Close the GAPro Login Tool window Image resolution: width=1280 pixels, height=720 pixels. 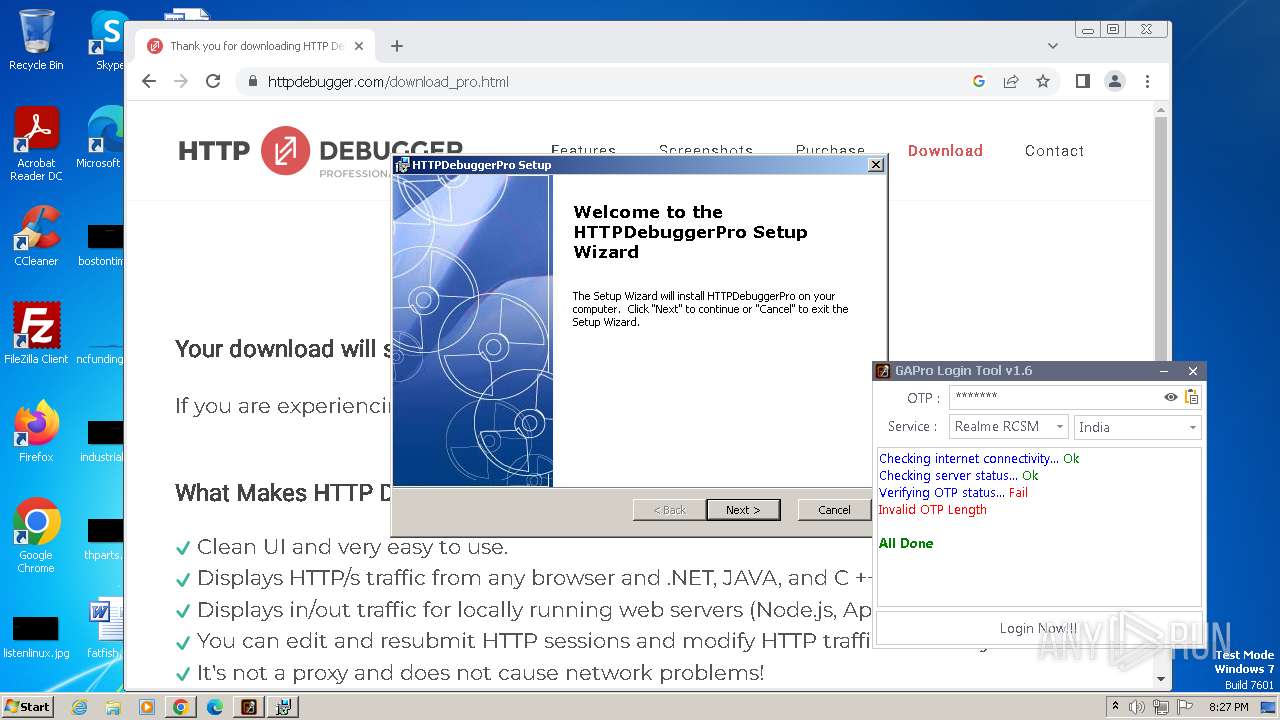[1192, 371]
